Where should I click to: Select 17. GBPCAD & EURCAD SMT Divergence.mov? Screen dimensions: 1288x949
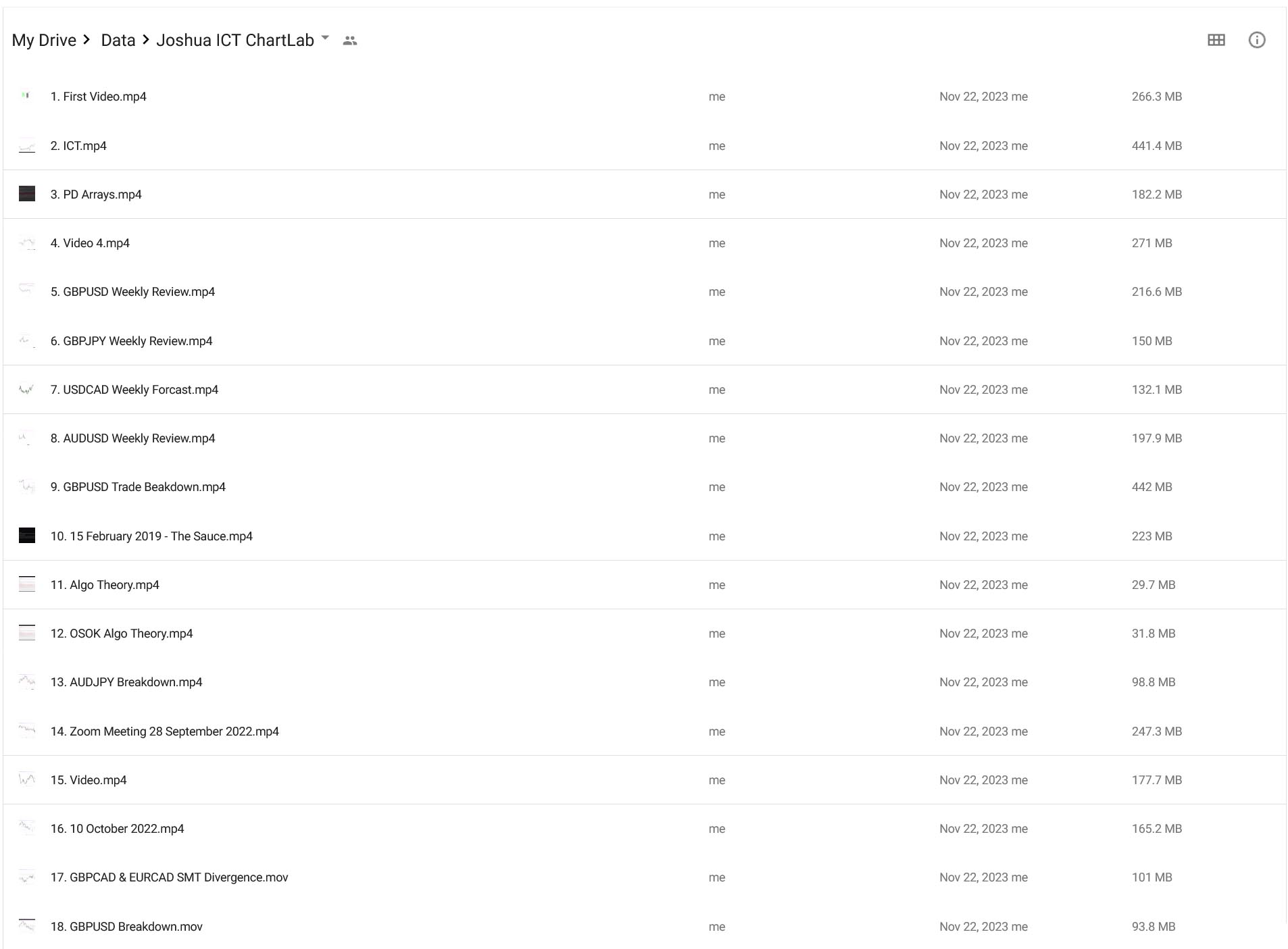tap(644, 877)
